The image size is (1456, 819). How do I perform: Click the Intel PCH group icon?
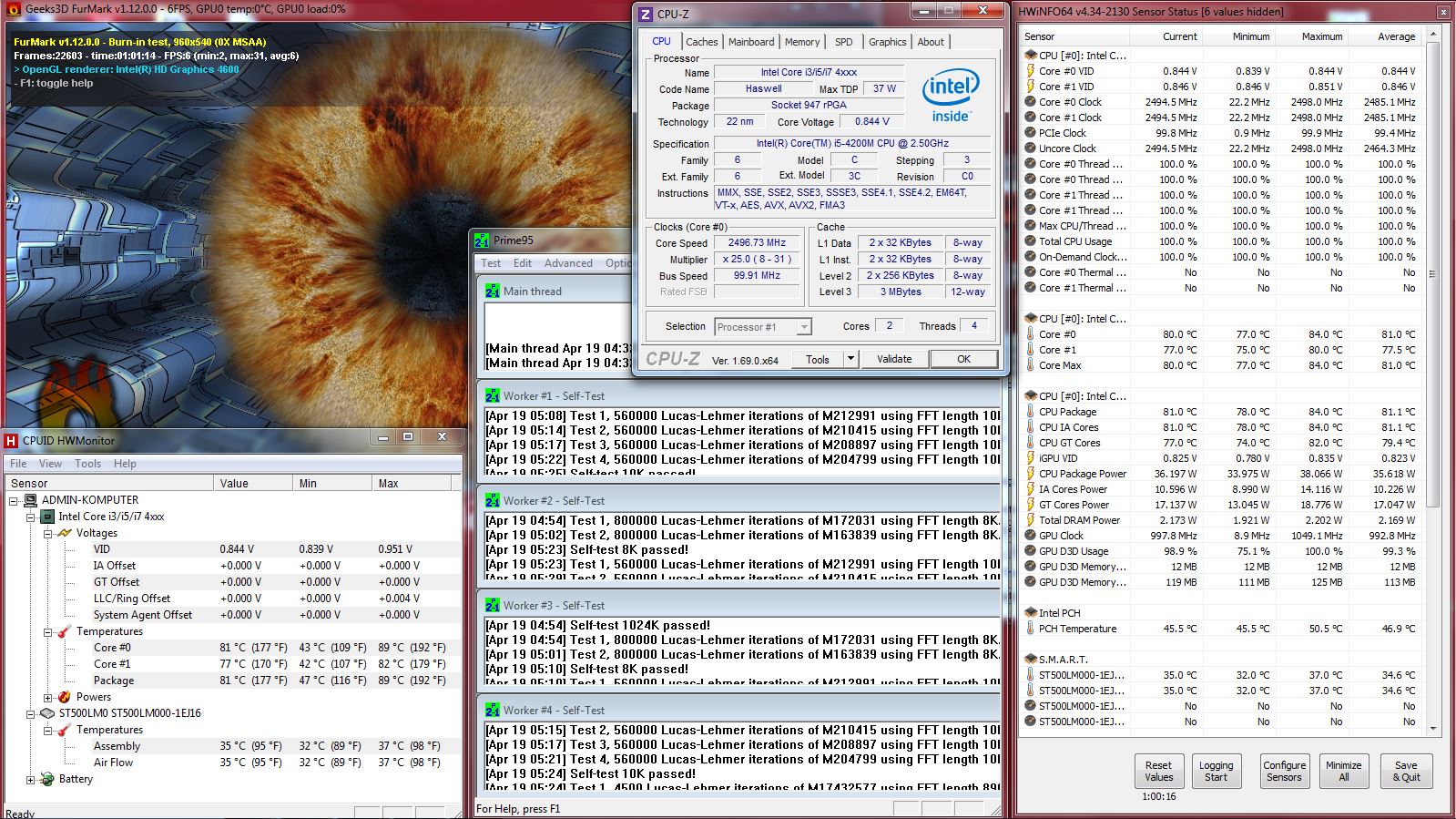pyautogui.click(x=1030, y=613)
